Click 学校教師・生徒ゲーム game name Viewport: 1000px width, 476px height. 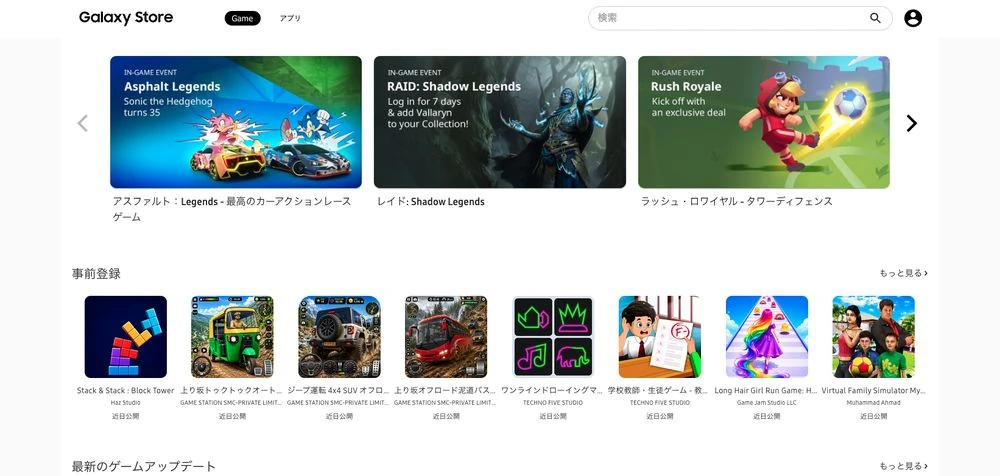pos(659,390)
